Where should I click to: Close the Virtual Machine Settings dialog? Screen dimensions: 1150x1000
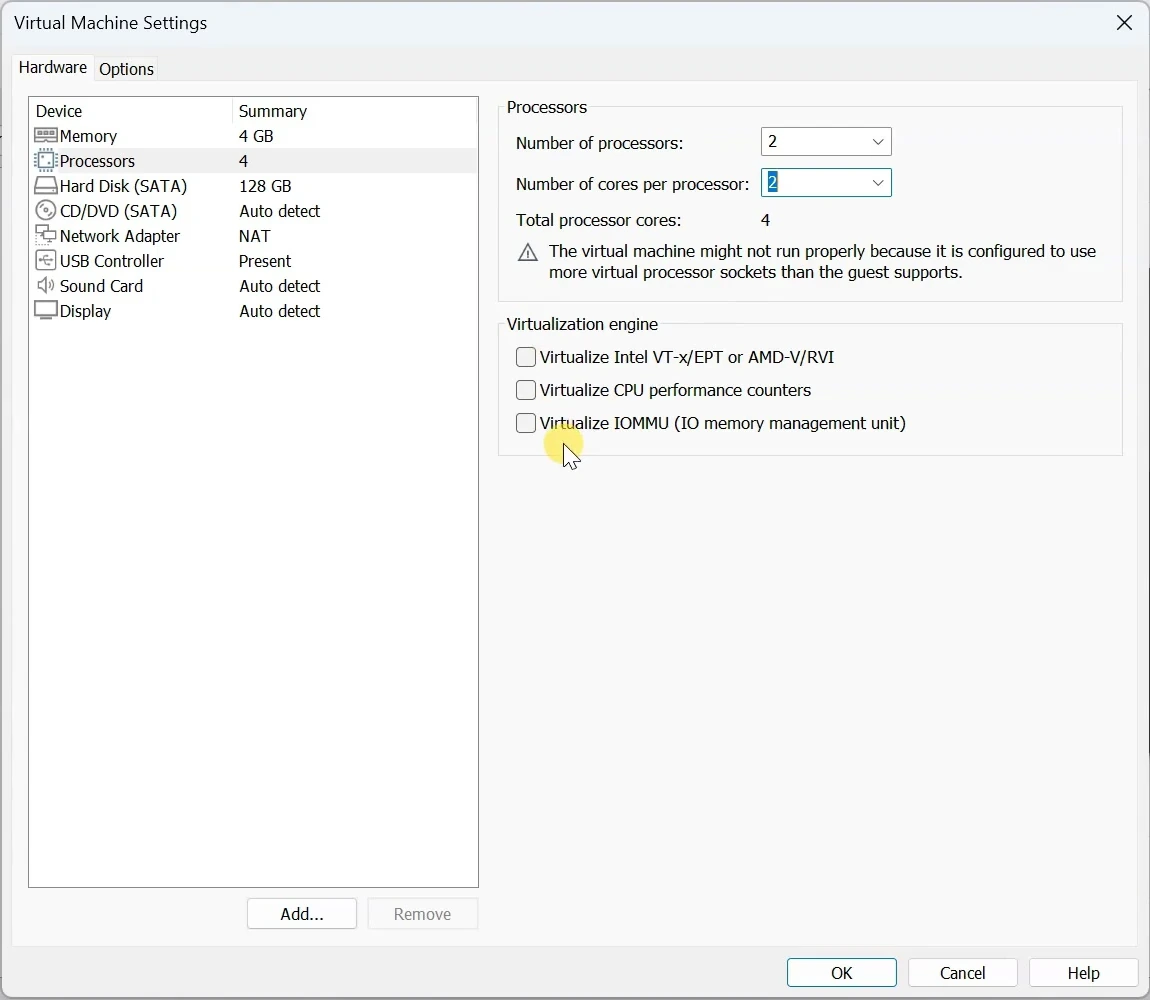pos(1124,23)
